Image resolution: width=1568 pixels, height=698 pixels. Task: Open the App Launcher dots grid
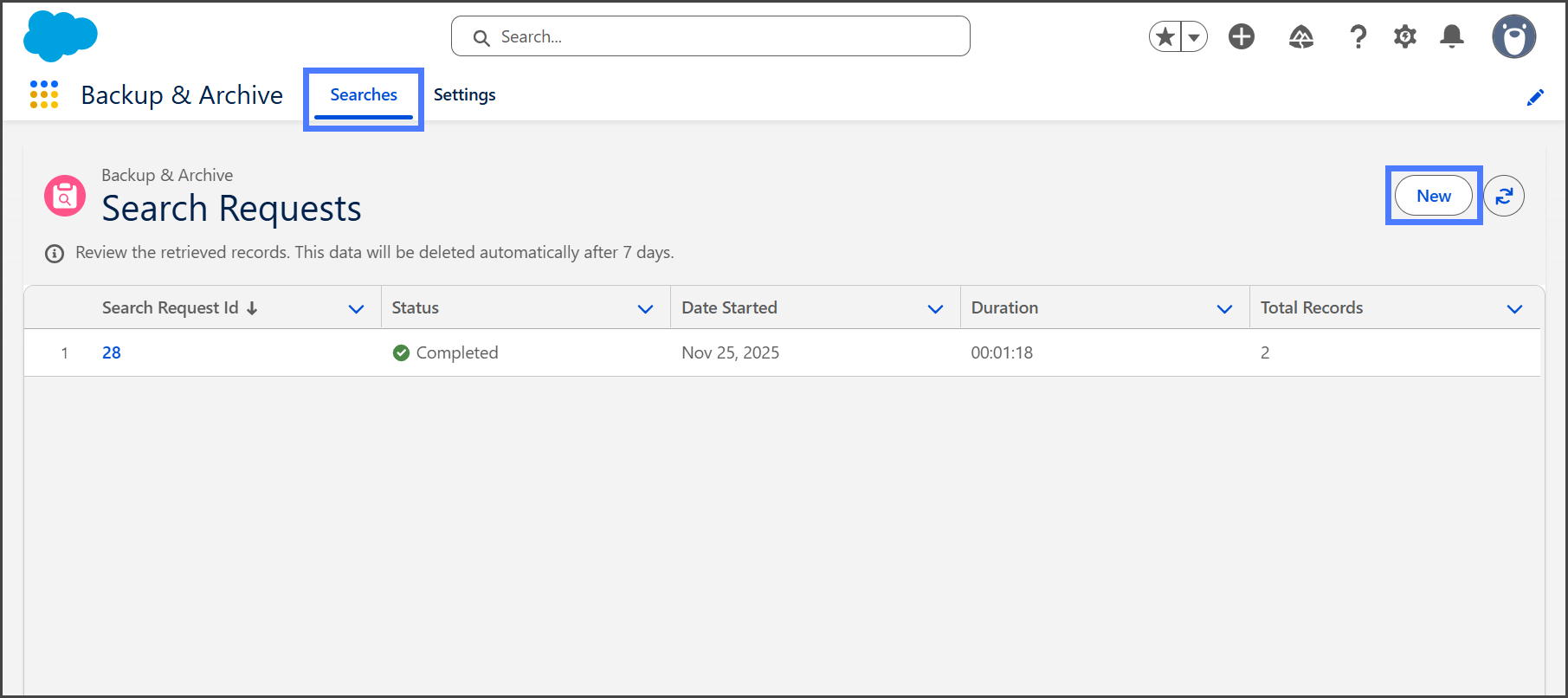coord(44,94)
